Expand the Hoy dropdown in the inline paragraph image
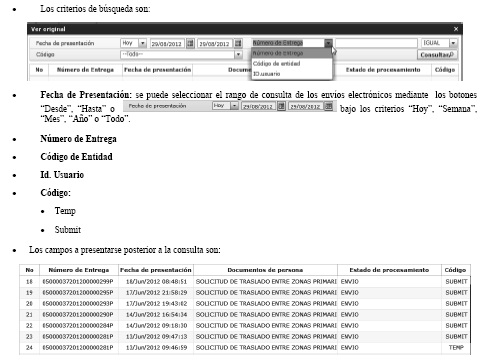 (234, 106)
